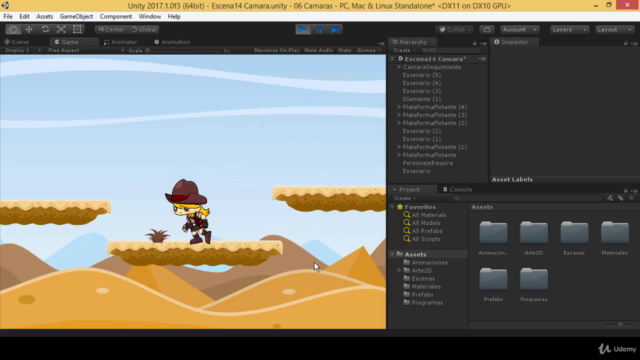
Task: Start Play mode
Action: pyautogui.click(x=303, y=29)
